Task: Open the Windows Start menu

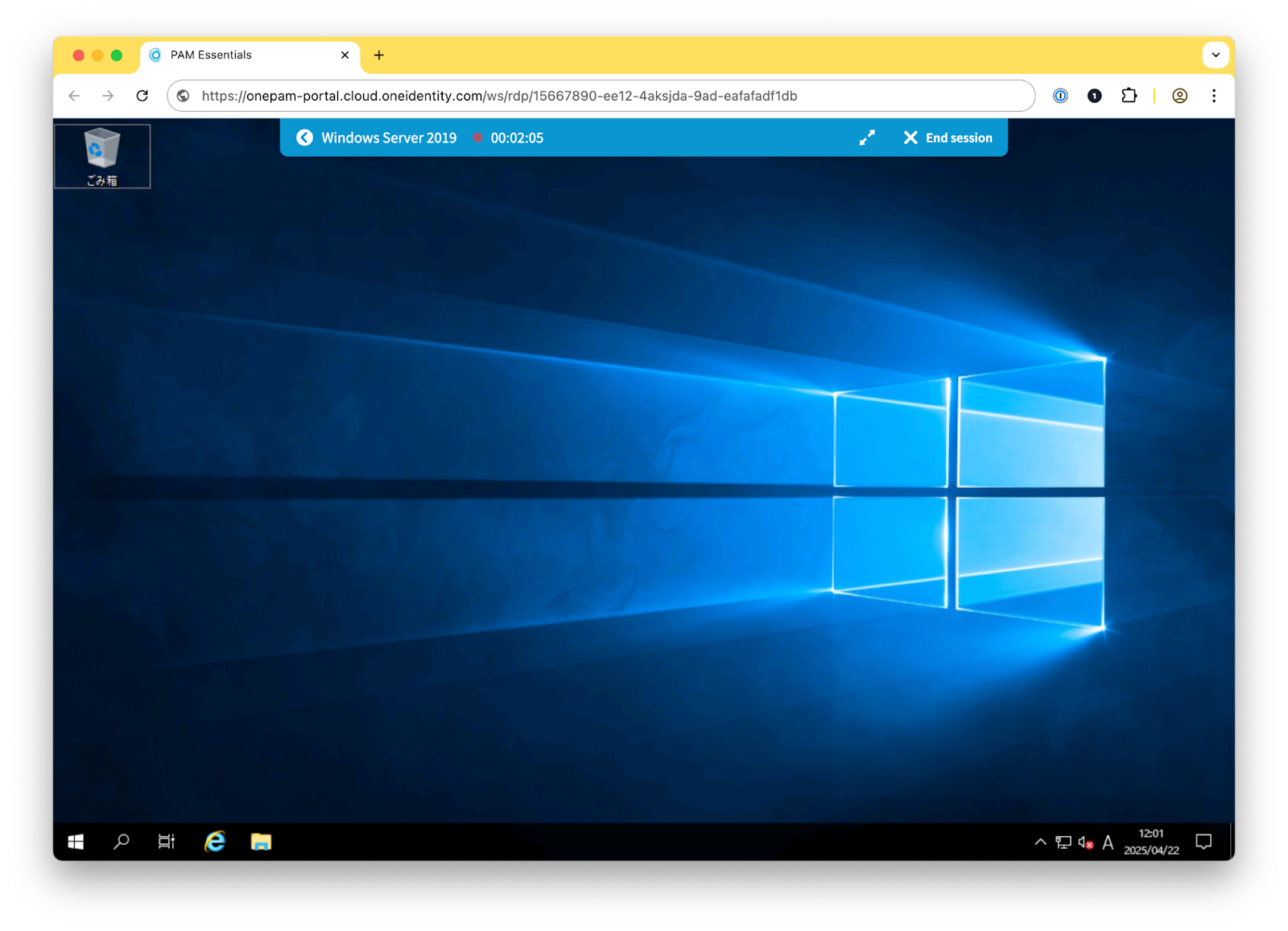Action: pyautogui.click(x=76, y=842)
